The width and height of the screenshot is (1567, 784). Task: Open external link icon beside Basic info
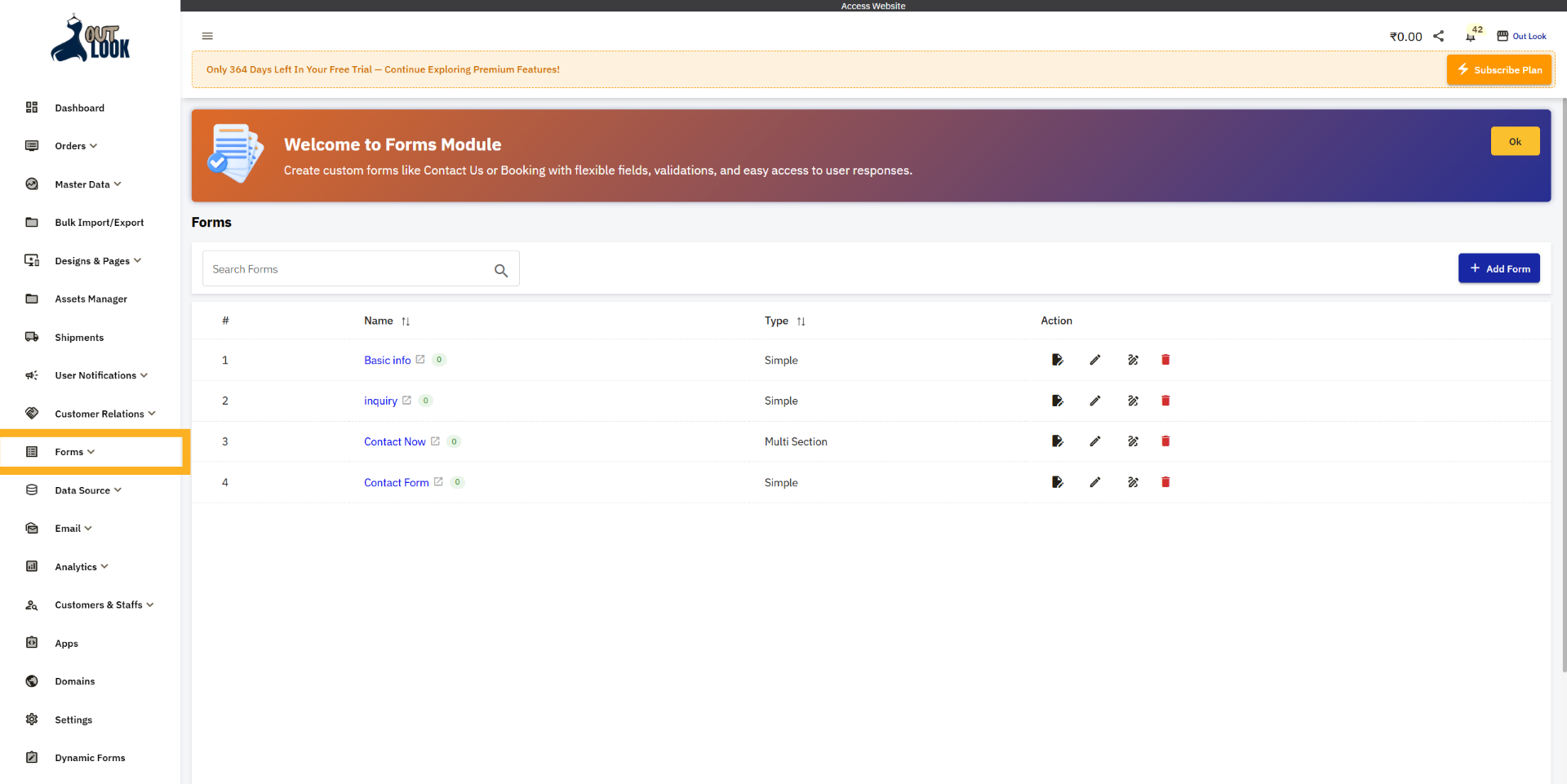click(420, 359)
